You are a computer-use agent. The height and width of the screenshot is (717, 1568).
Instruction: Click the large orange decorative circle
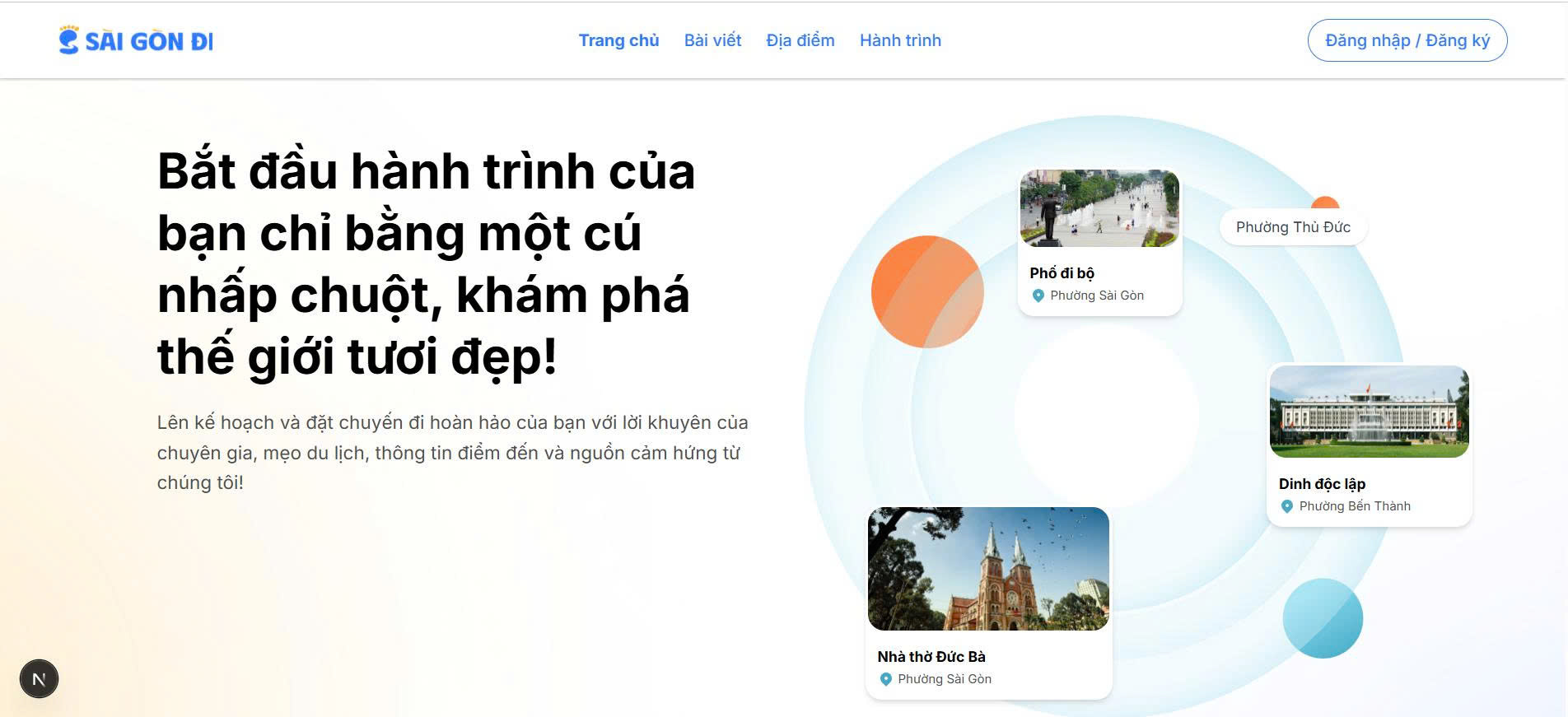point(926,292)
